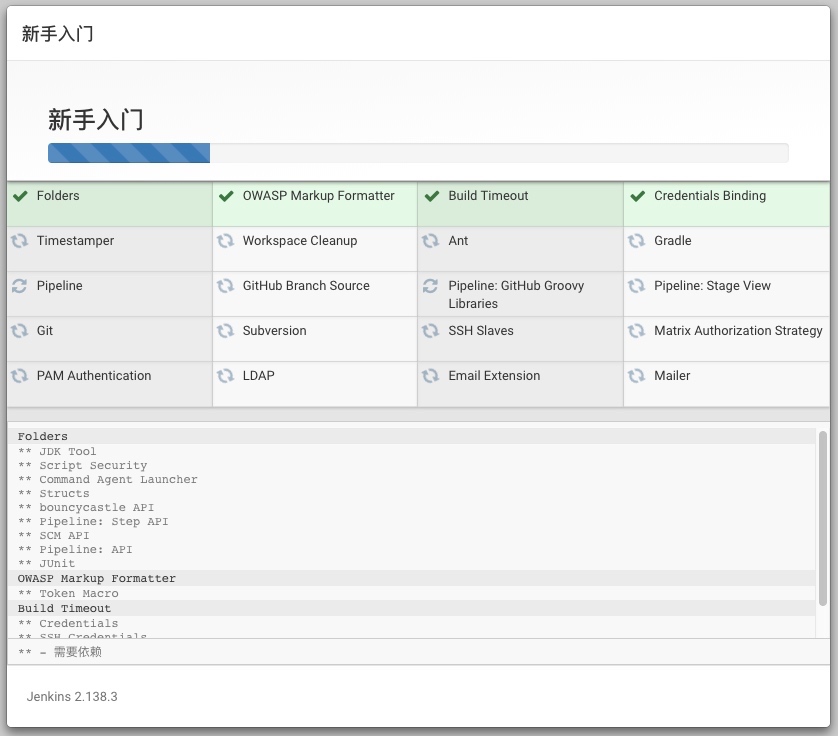Click the checkmark next to OWASP Markup Formatter
The image size is (838, 736).
[226, 196]
